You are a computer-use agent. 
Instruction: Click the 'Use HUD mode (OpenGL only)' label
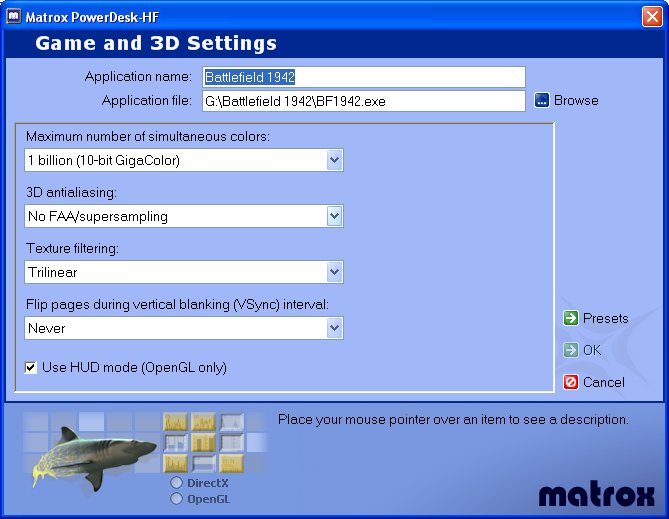(x=134, y=367)
